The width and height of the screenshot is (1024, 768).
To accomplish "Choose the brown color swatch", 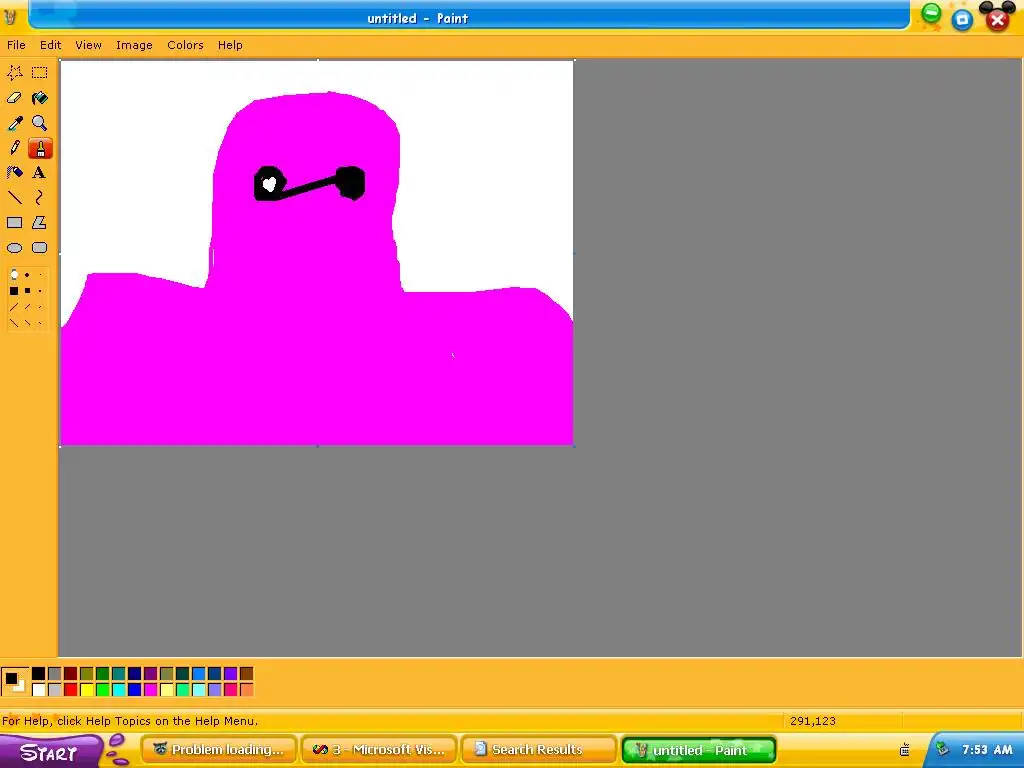I will pos(246,673).
